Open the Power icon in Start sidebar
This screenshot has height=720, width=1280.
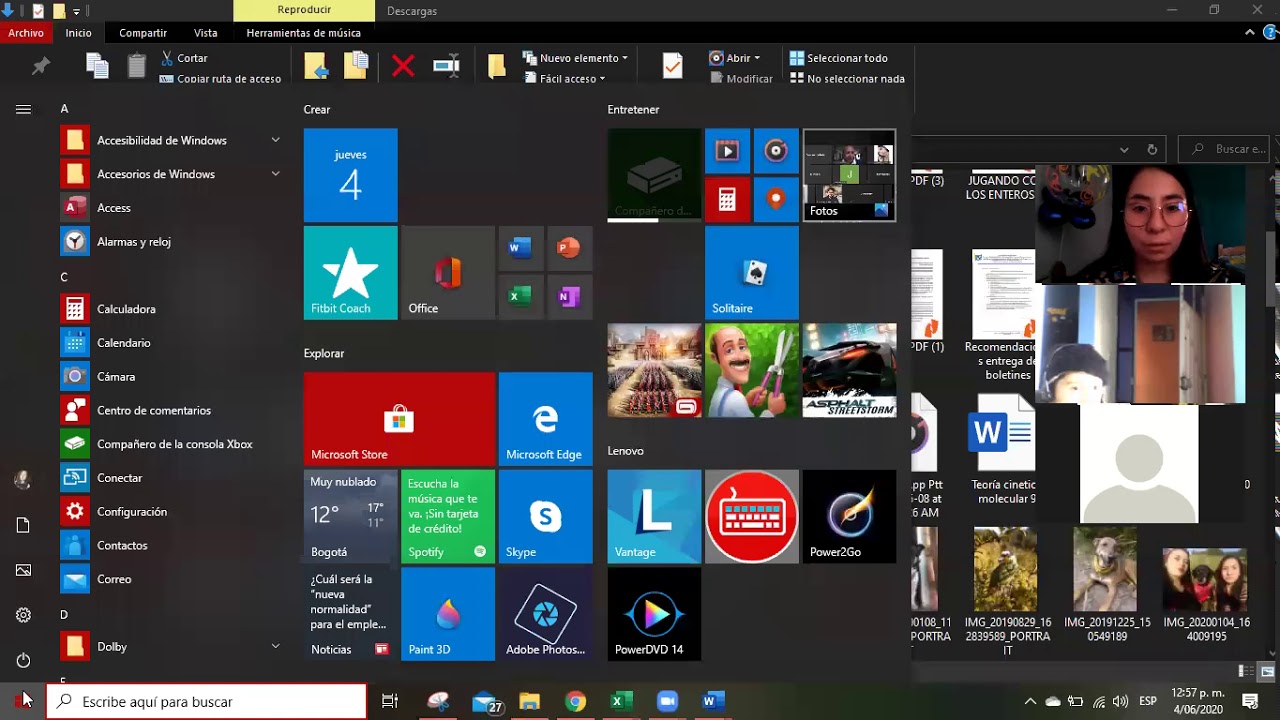(x=23, y=660)
